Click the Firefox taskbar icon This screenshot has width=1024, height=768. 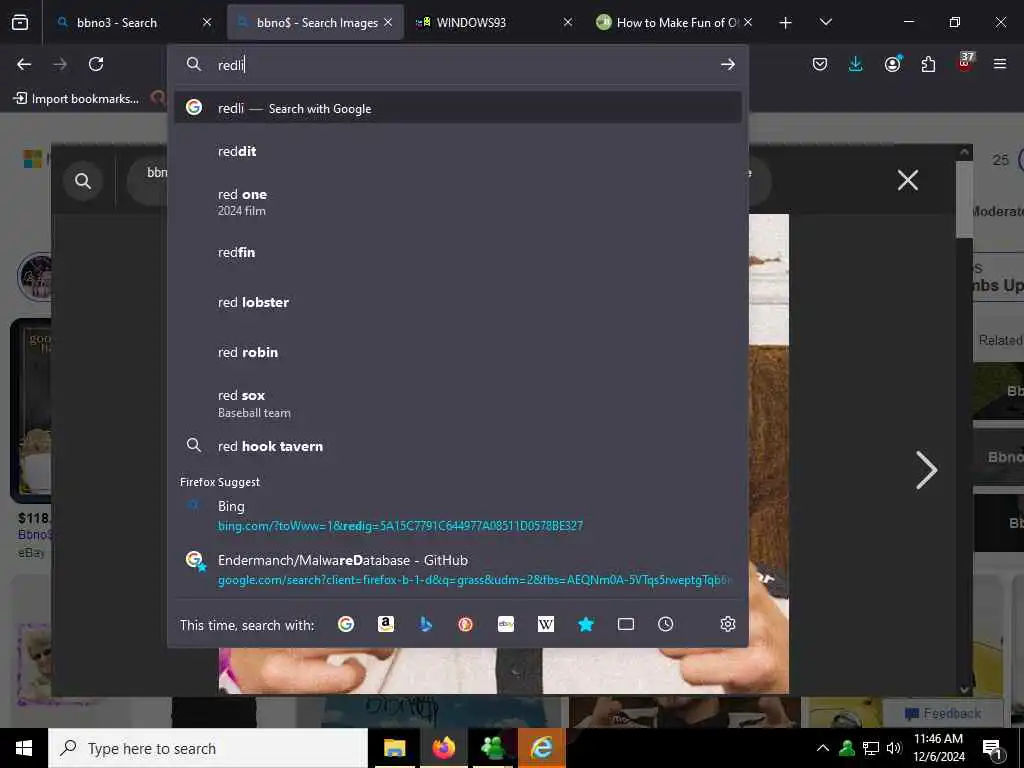[x=443, y=748]
